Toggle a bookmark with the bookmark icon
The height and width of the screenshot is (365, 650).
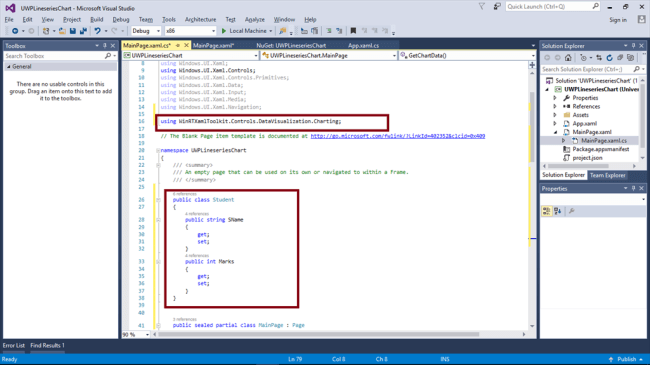(353, 31)
